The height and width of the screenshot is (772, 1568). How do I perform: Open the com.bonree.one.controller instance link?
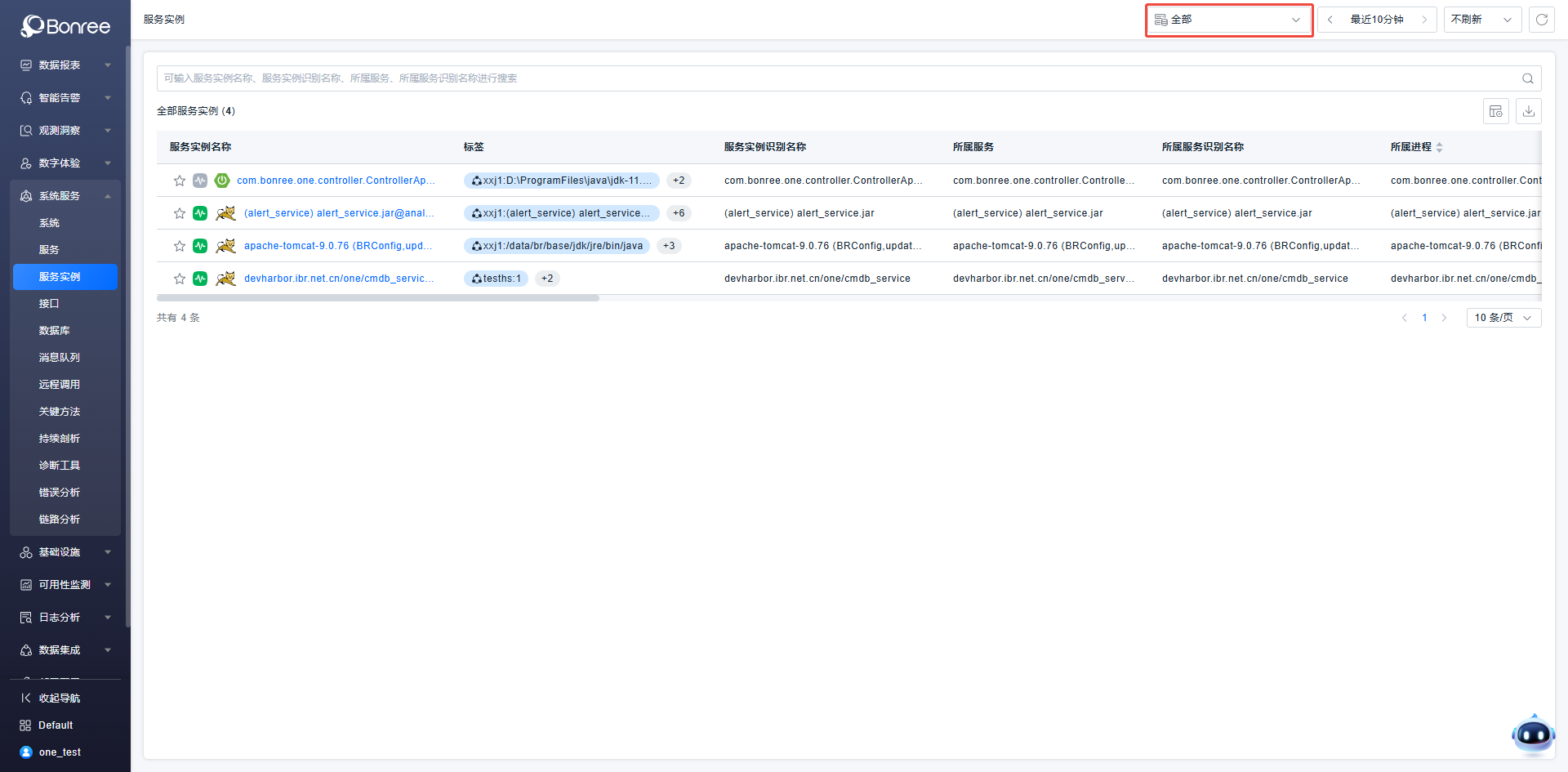click(335, 181)
